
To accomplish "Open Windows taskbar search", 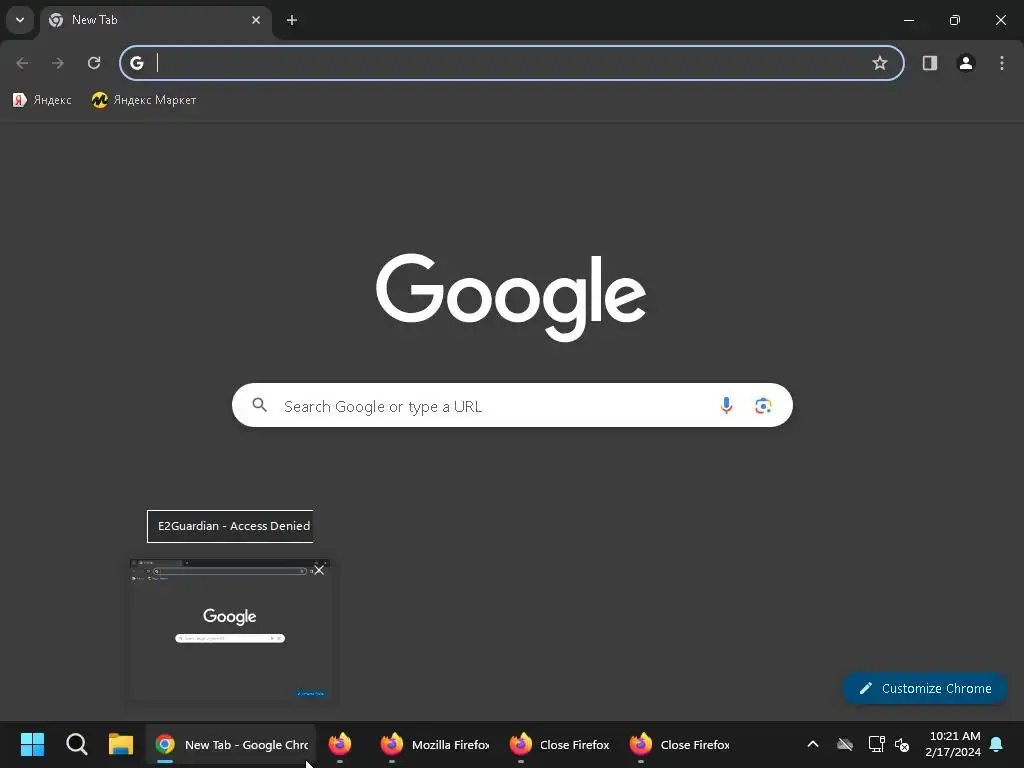I will click(76, 744).
